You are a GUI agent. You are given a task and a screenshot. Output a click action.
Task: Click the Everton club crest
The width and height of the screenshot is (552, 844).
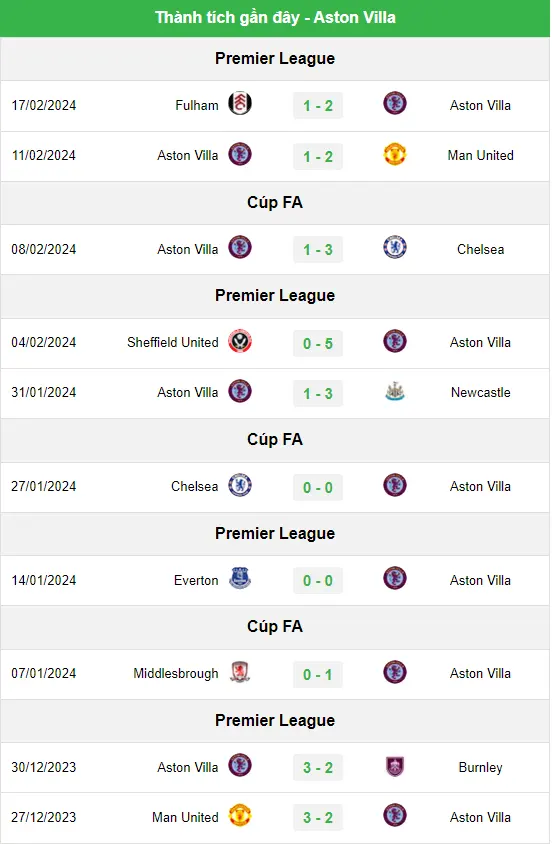click(x=240, y=579)
